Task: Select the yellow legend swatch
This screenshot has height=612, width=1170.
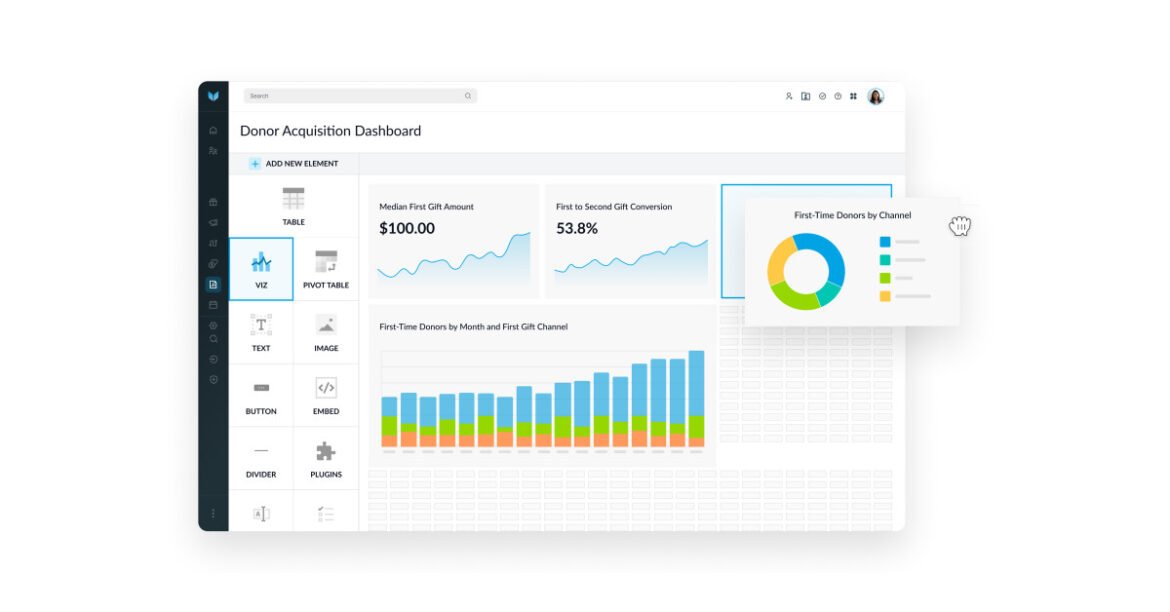Action: [x=884, y=296]
